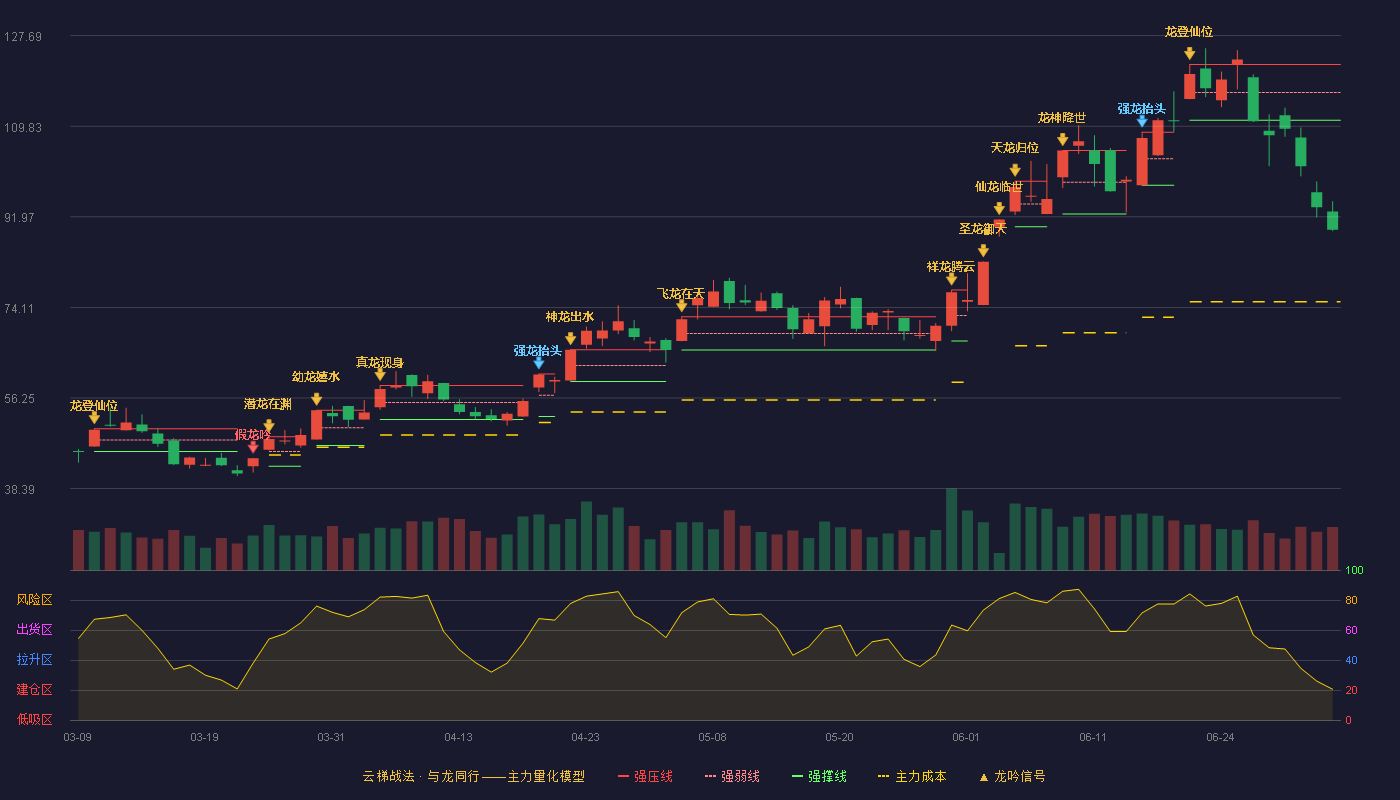Click the 风险区 zone label

(34, 600)
